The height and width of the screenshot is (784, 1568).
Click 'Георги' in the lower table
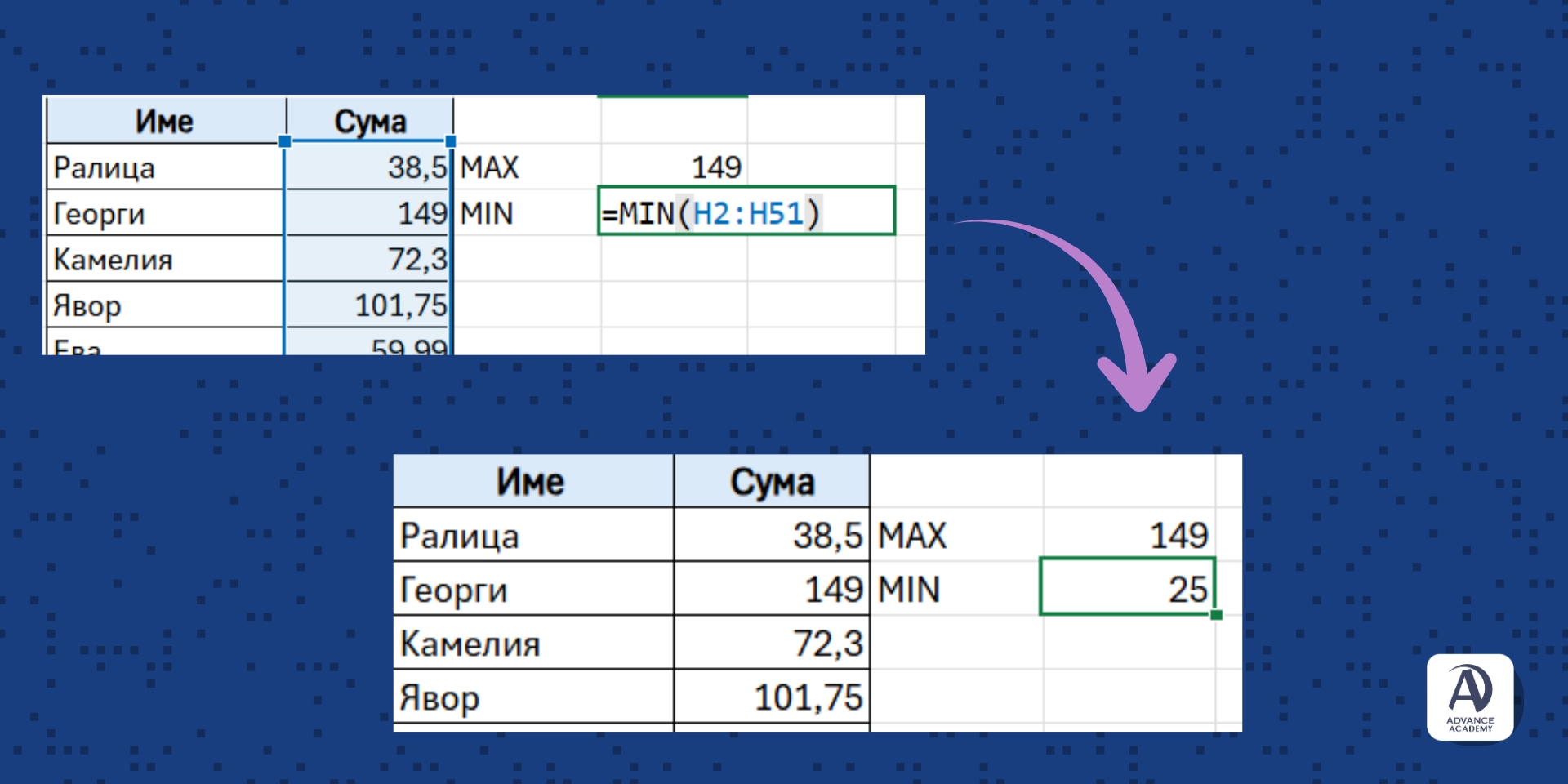click(453, 590)
